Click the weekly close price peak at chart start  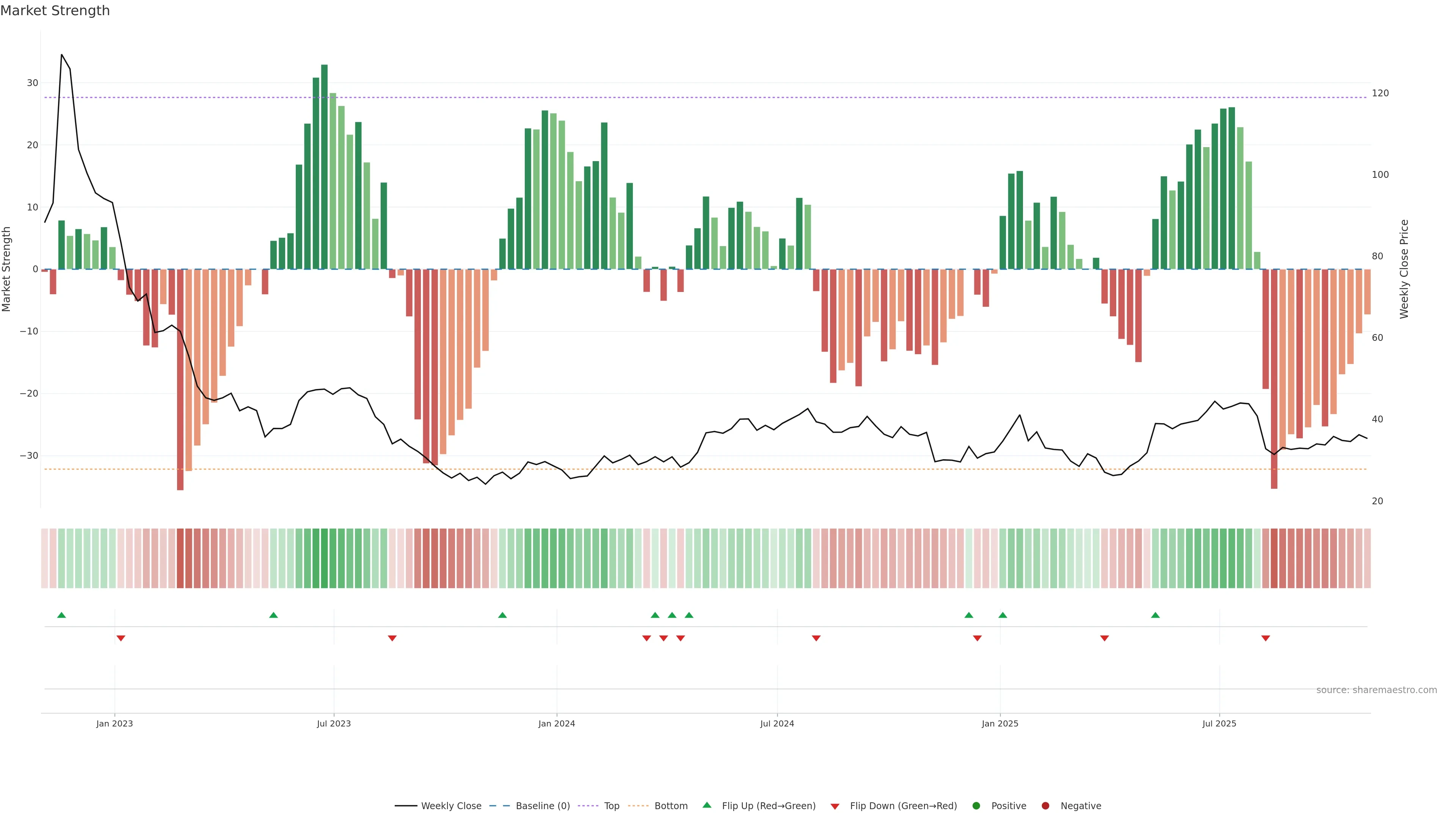(x=61, y=55)
